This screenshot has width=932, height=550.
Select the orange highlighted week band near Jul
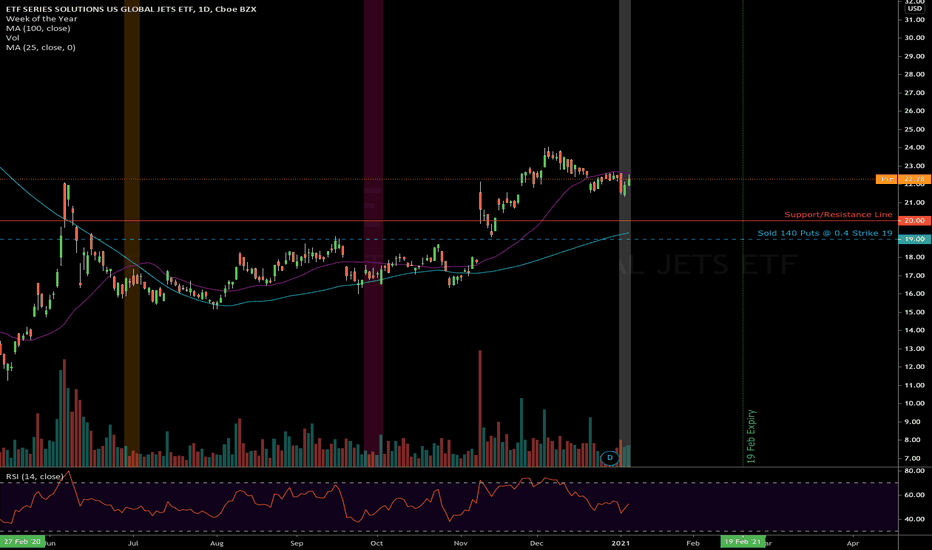coord(131,233)
